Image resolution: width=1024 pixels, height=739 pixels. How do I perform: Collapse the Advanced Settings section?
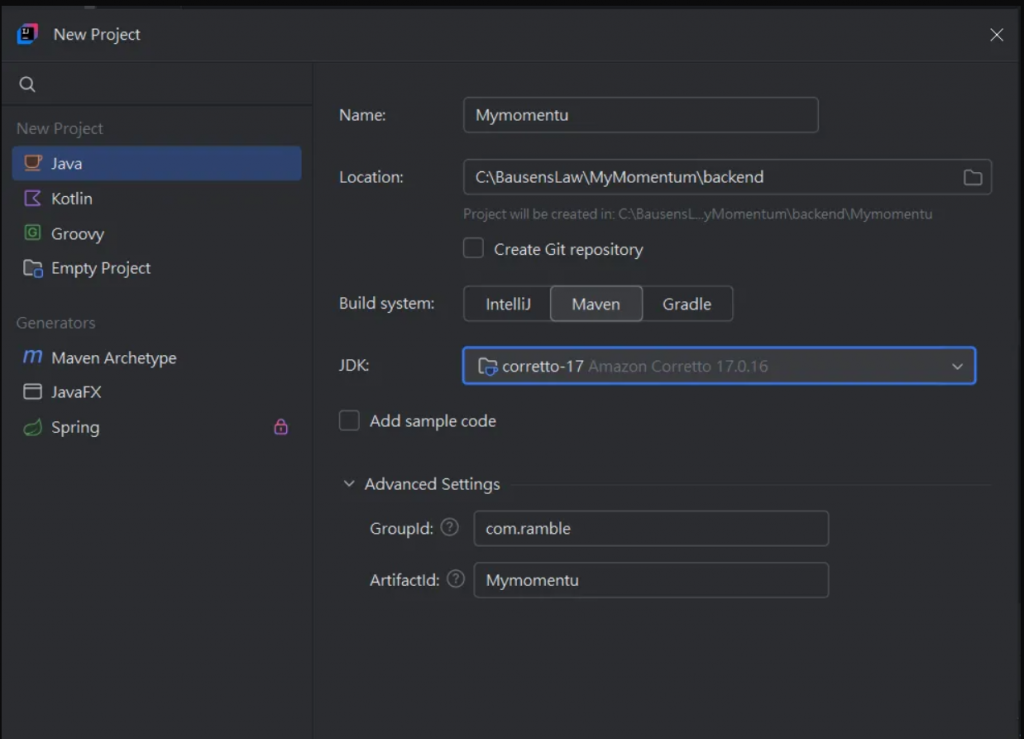349,484
